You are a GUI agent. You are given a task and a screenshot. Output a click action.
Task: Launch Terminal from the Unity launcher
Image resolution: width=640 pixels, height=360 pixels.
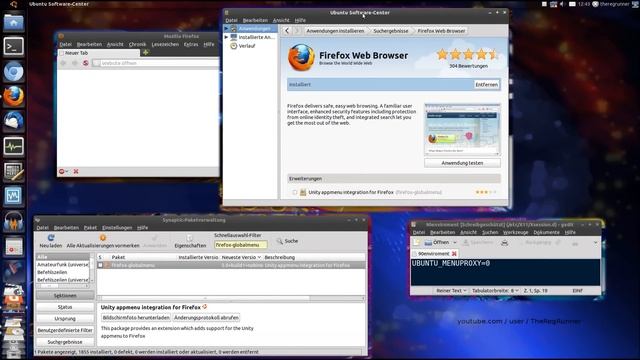(13, 47)
